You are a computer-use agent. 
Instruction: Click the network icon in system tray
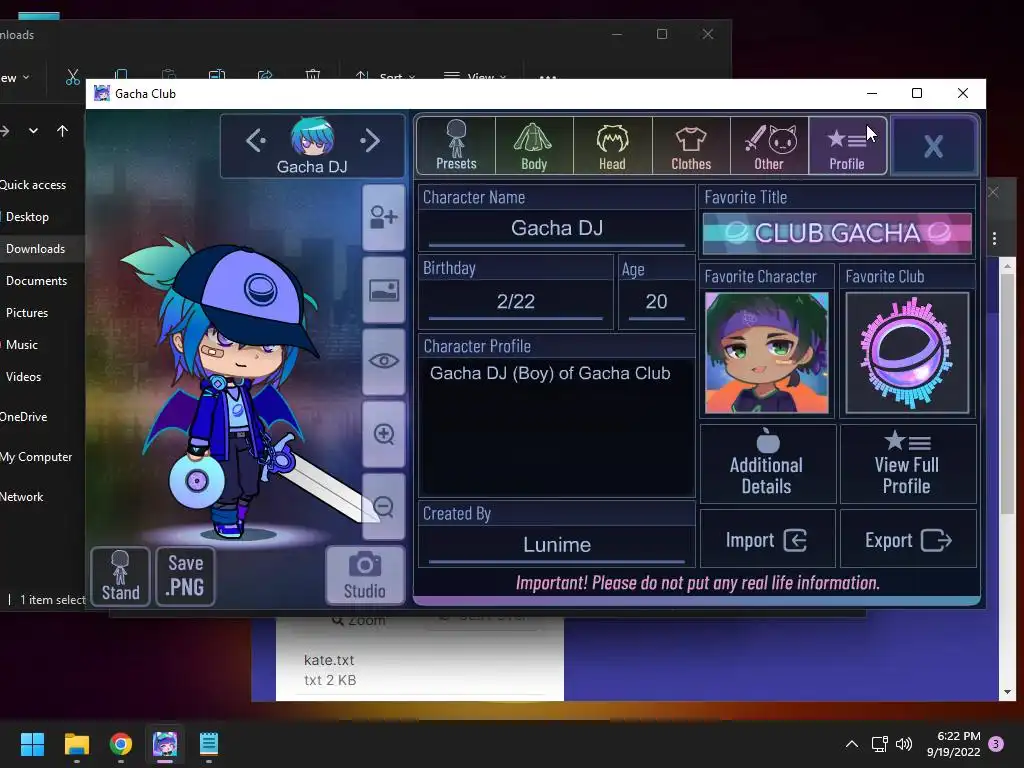(879, 744)
